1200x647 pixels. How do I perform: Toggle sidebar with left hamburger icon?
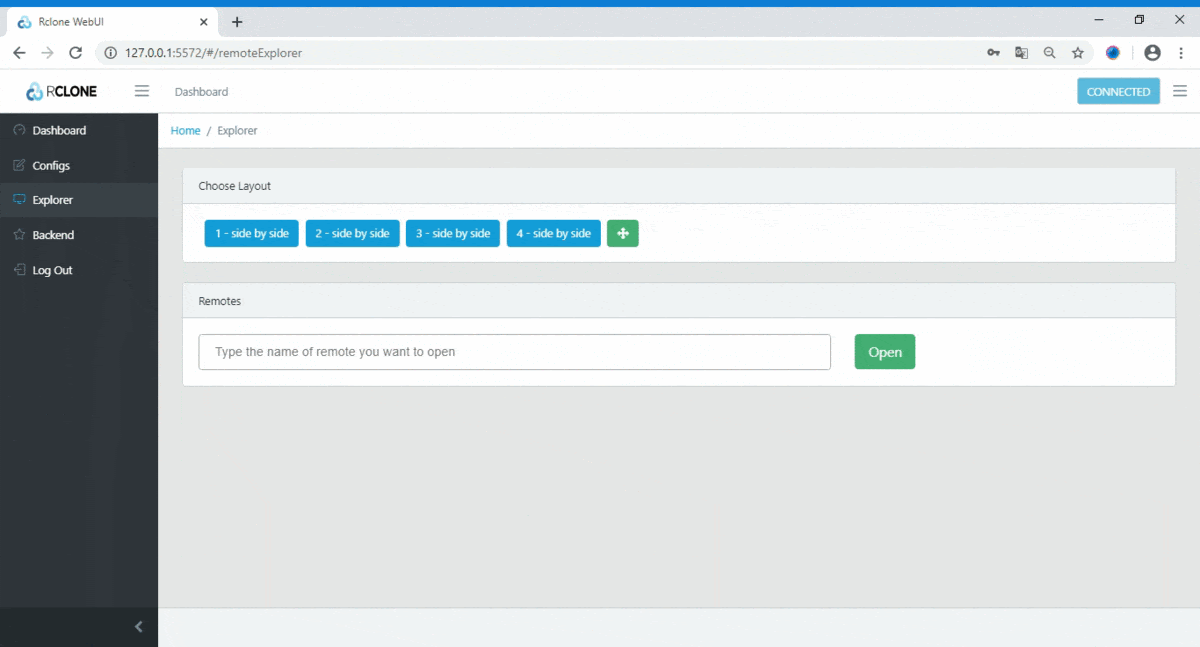[142, 91]
